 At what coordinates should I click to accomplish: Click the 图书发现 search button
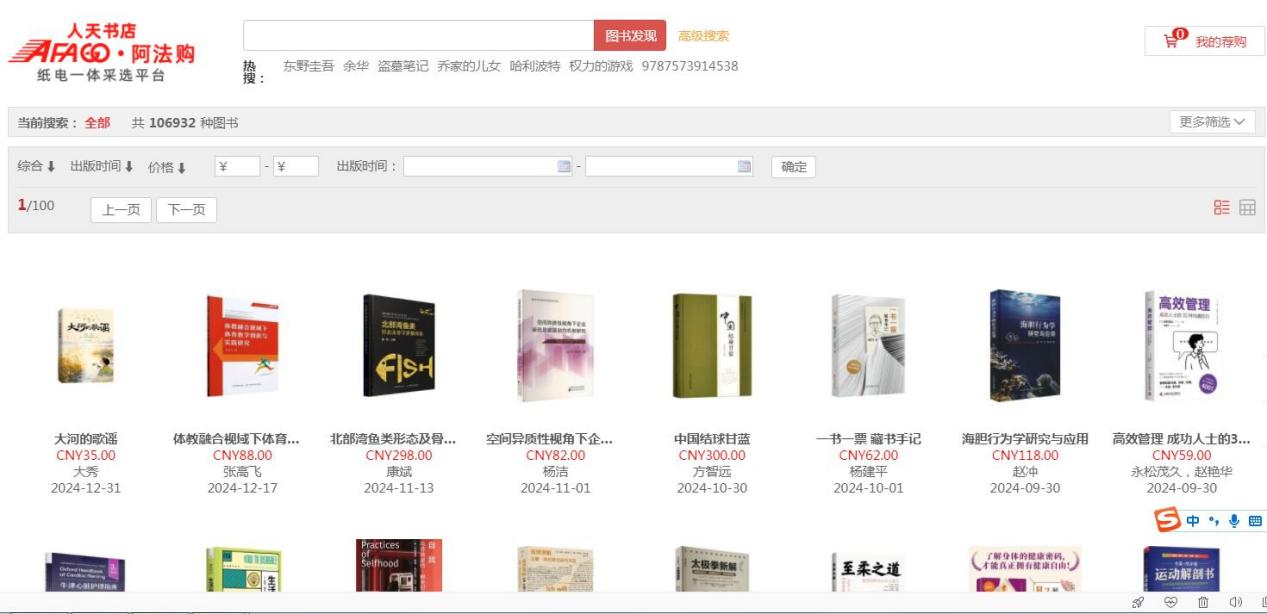(x=630, y=36)
